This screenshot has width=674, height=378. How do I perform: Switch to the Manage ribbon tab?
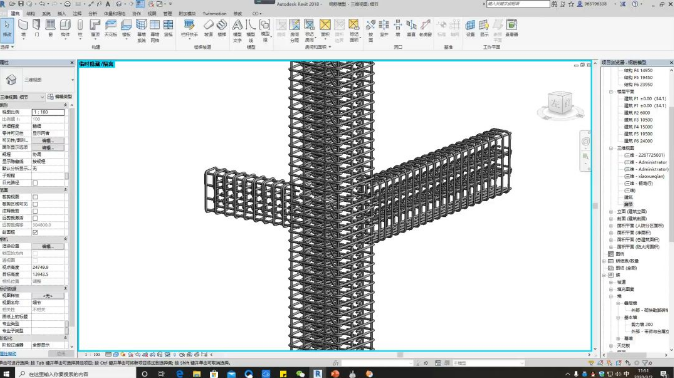[x=167, y=13]
